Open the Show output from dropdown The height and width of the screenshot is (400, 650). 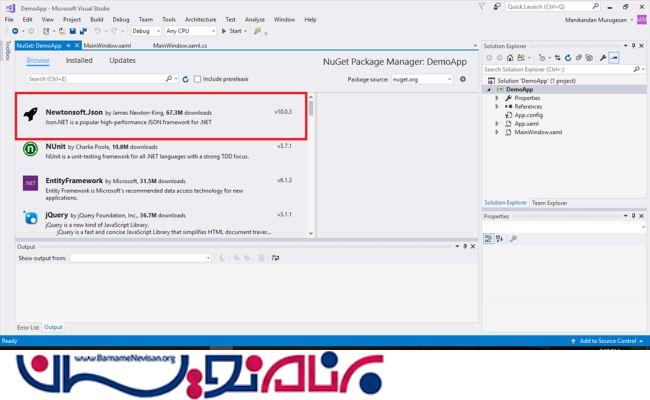coord(141,258)
